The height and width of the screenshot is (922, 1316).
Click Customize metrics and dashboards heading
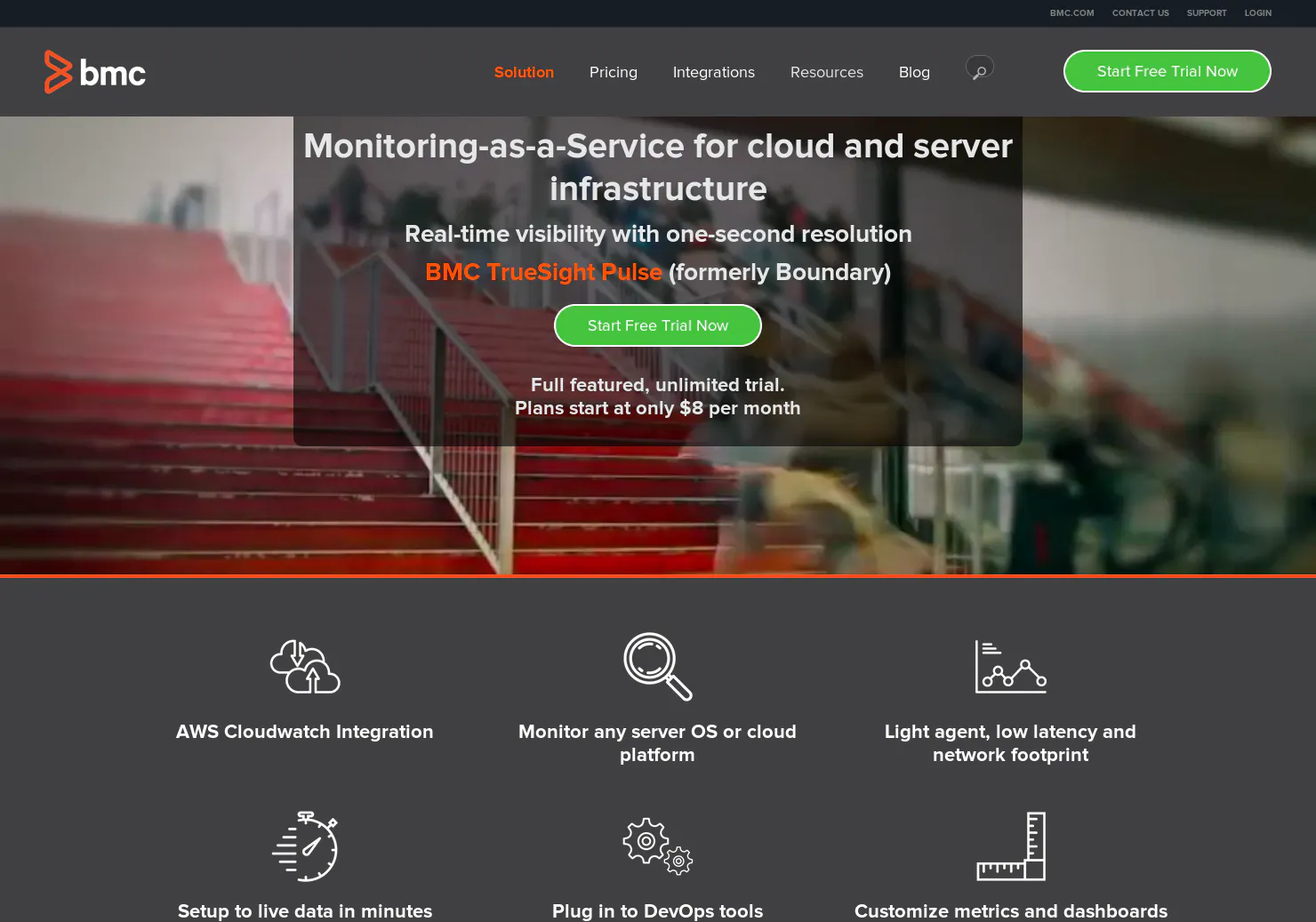(x=1011, y=911)
